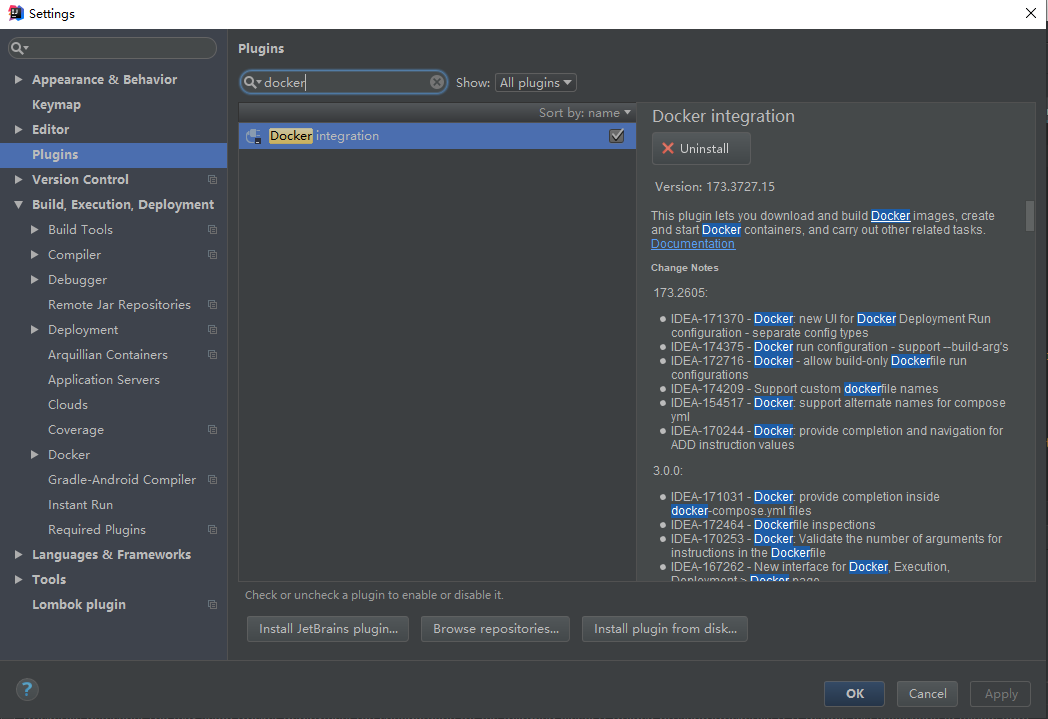This screenshot has width=1048, height=719.
Task: Click inside the top-left settings search field
Action: tap(110, 47)
